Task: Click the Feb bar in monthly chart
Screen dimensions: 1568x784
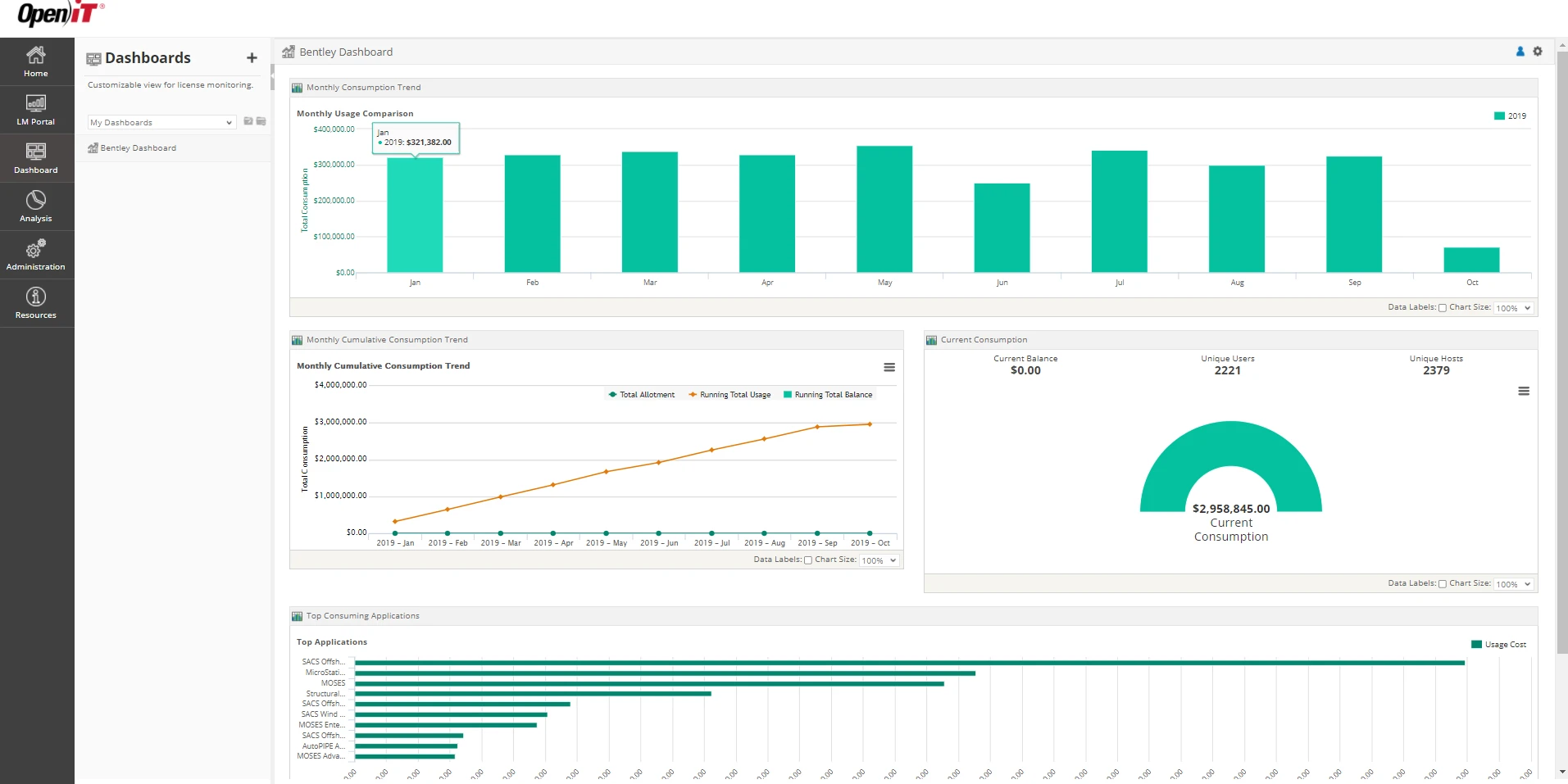Action: pos(532,213)
